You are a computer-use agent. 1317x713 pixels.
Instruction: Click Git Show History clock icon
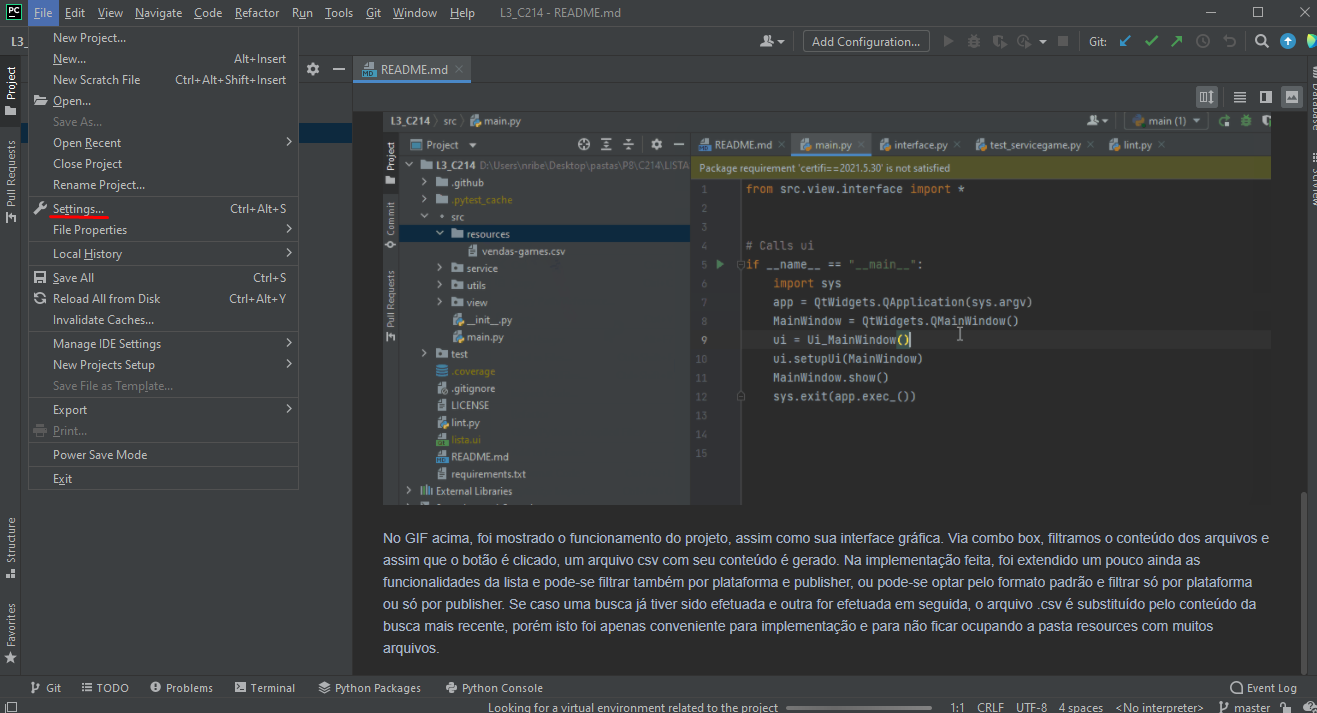pyautogui.click(x=1203, y=42)
